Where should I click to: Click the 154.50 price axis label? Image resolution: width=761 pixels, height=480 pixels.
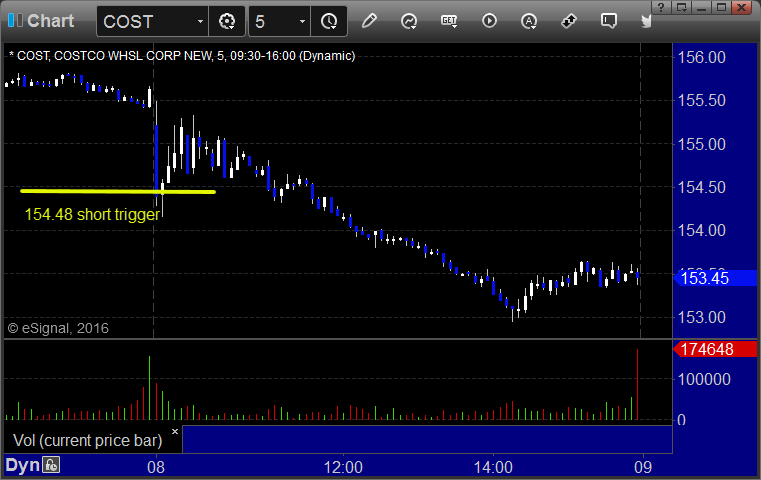point(701,187)
